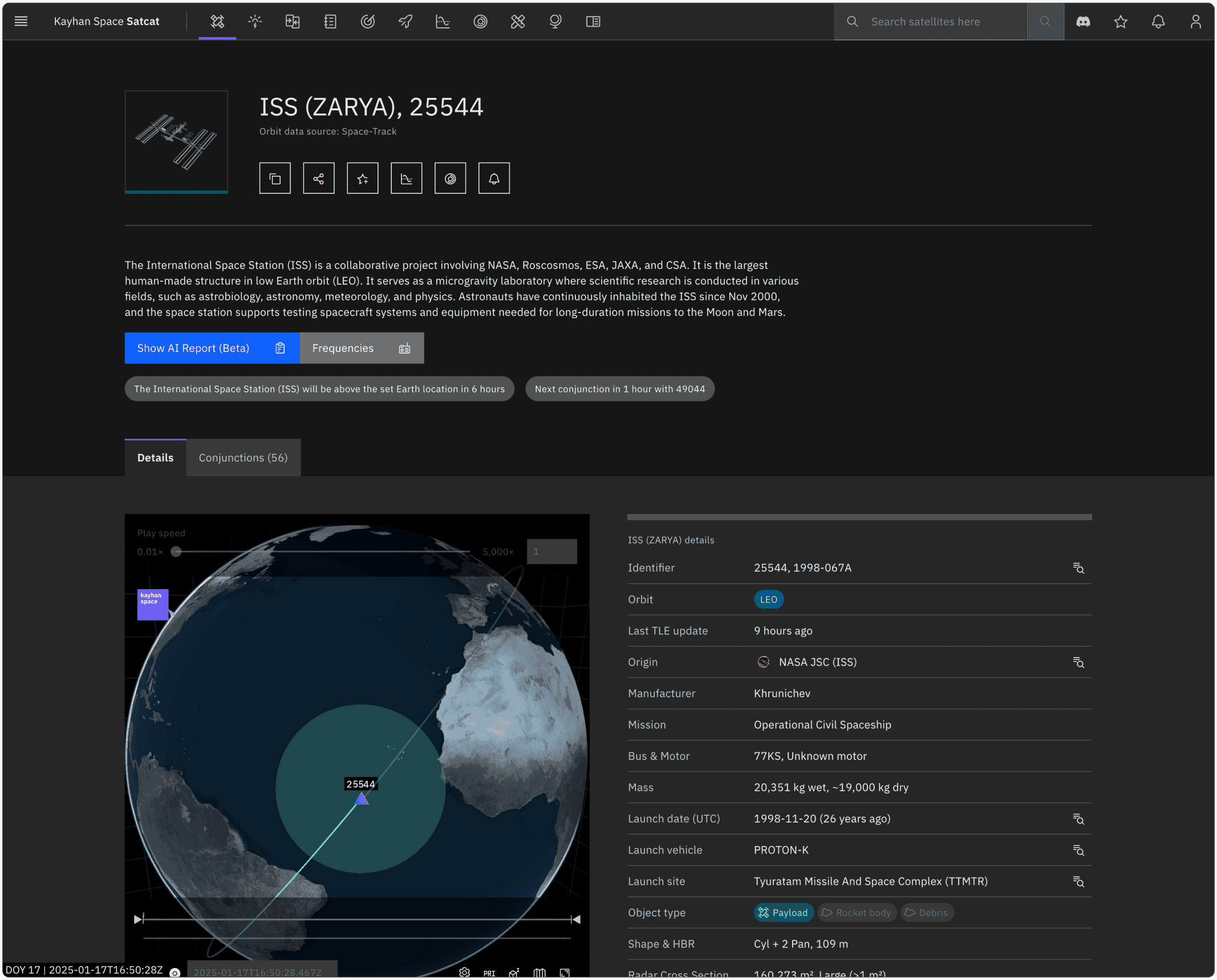Jump to the timeline end with the right skip icon
1217x980 pixels.
pos(575,919)
